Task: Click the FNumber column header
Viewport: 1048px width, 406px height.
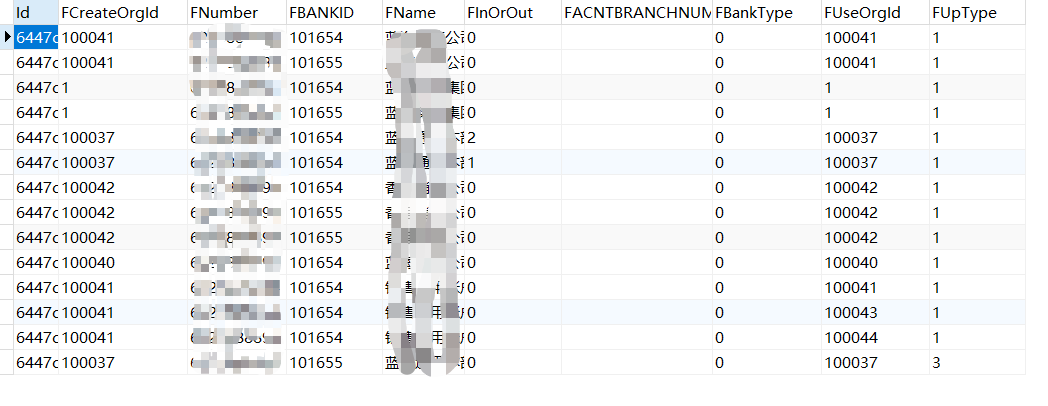Action: point(236,13)
